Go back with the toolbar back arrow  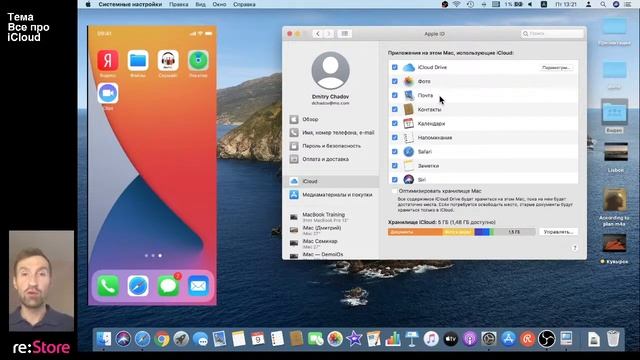pos(318,34)
